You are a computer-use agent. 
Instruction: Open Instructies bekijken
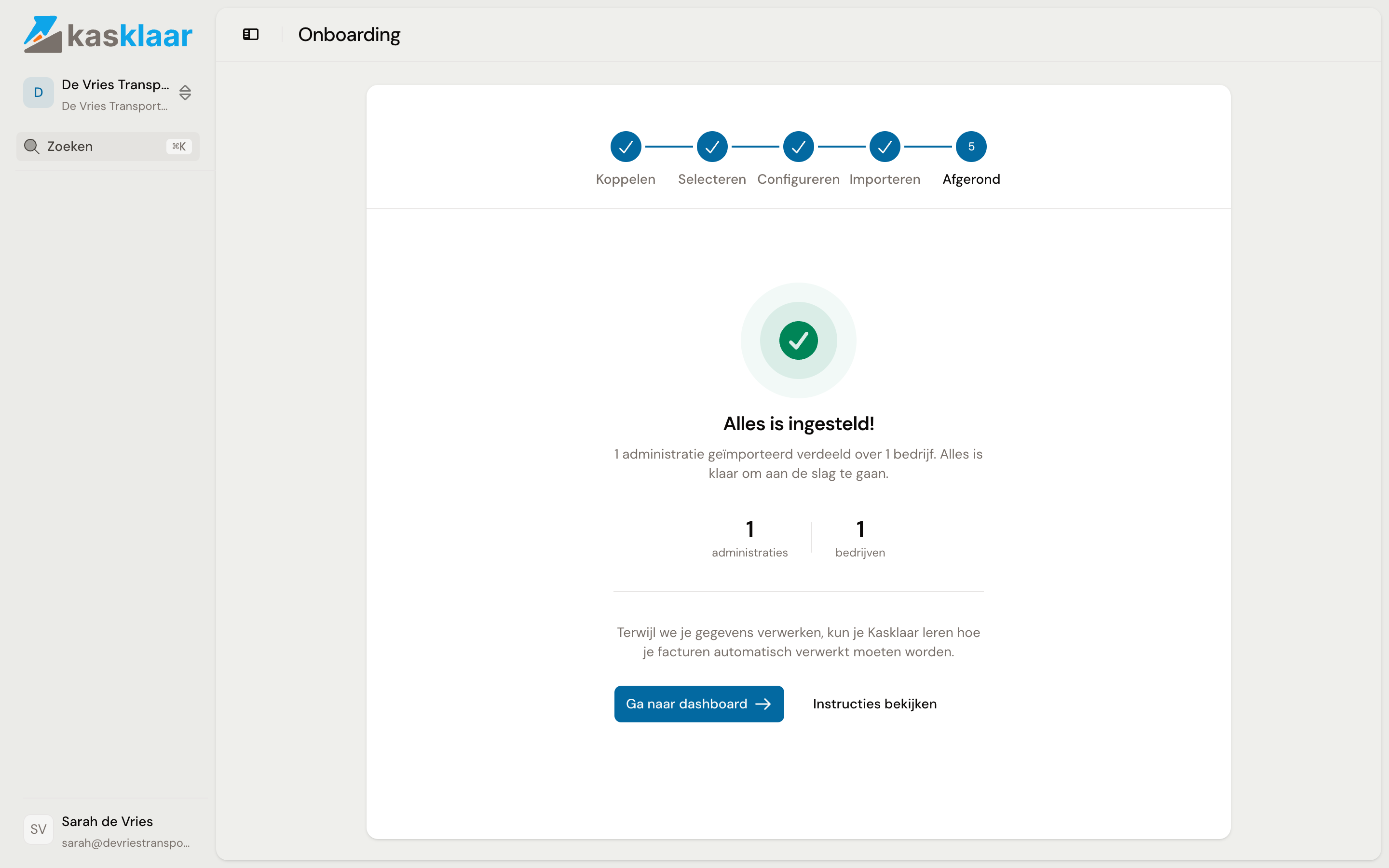874,704
